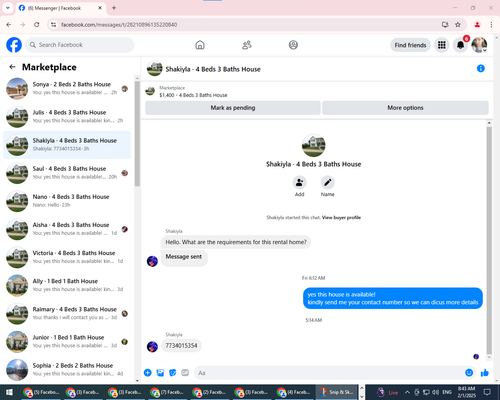The width and height of the screenshot is (500, 400).
Task: Open Chrome profile avatar icon
Action: (477, 24)
